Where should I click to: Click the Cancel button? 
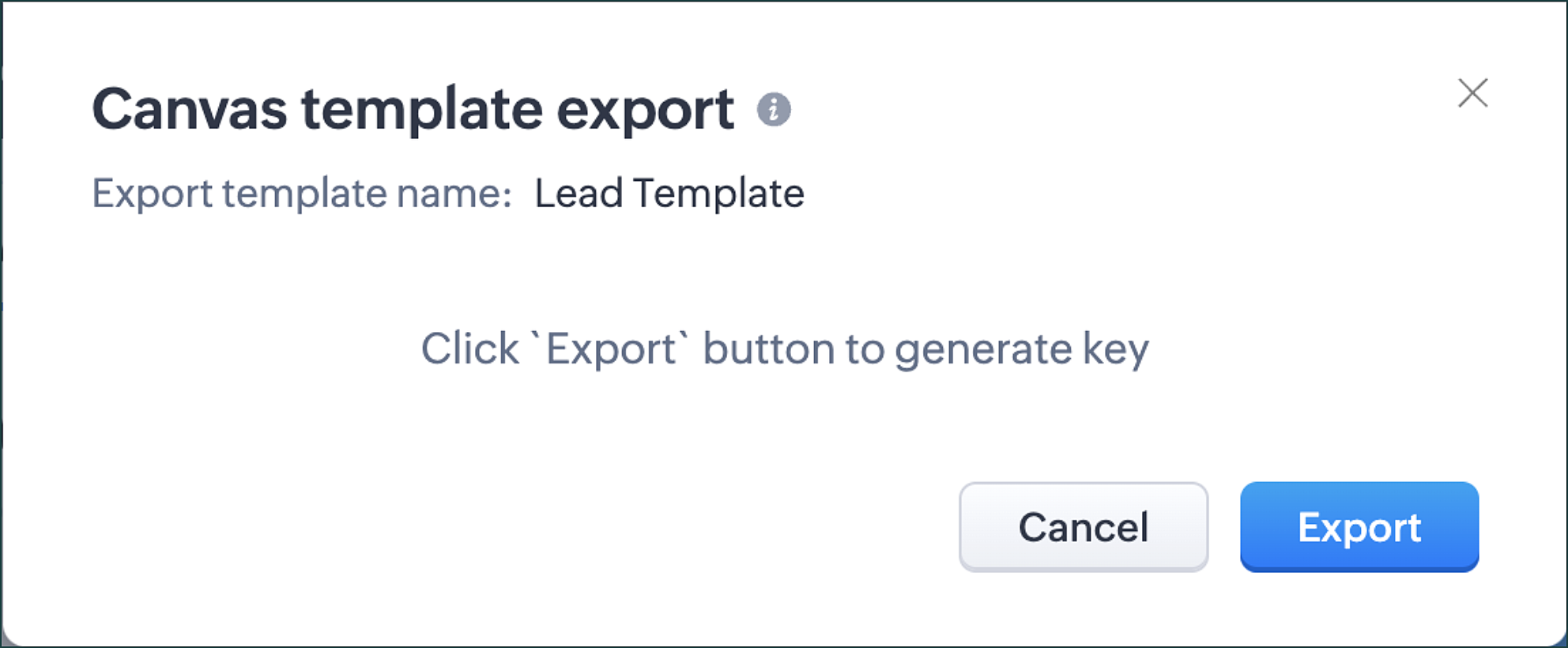point(1084,526)
